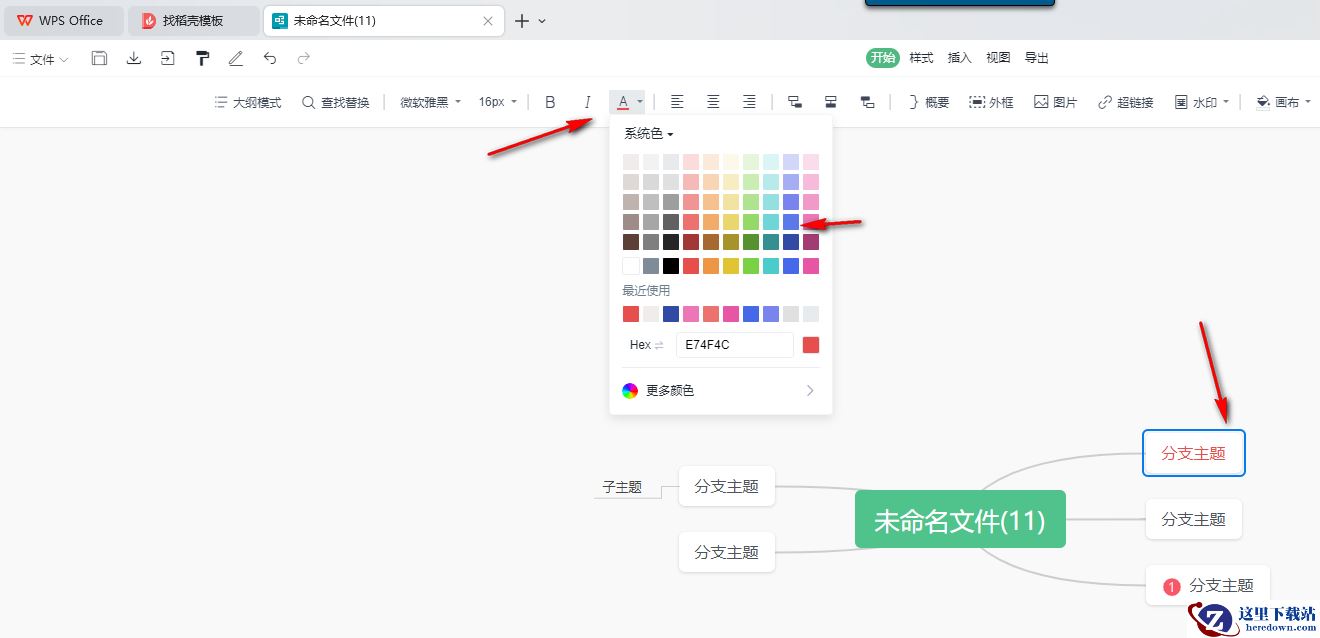Open the 文件 menu
This screenshot has height=638, width=1320.
click(x=41, y=59)
